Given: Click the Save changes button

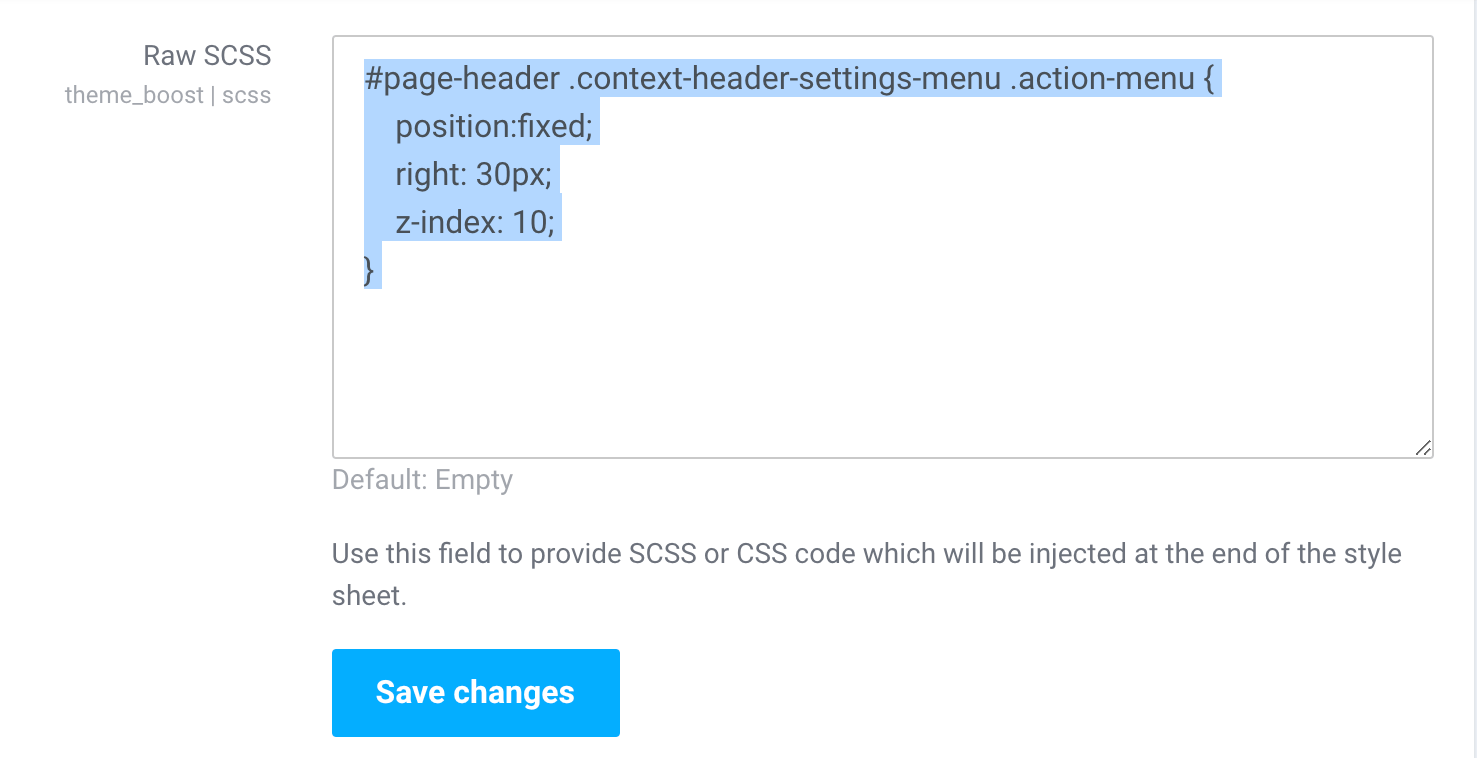Looking at the screenshot, I should coord(475,692).
